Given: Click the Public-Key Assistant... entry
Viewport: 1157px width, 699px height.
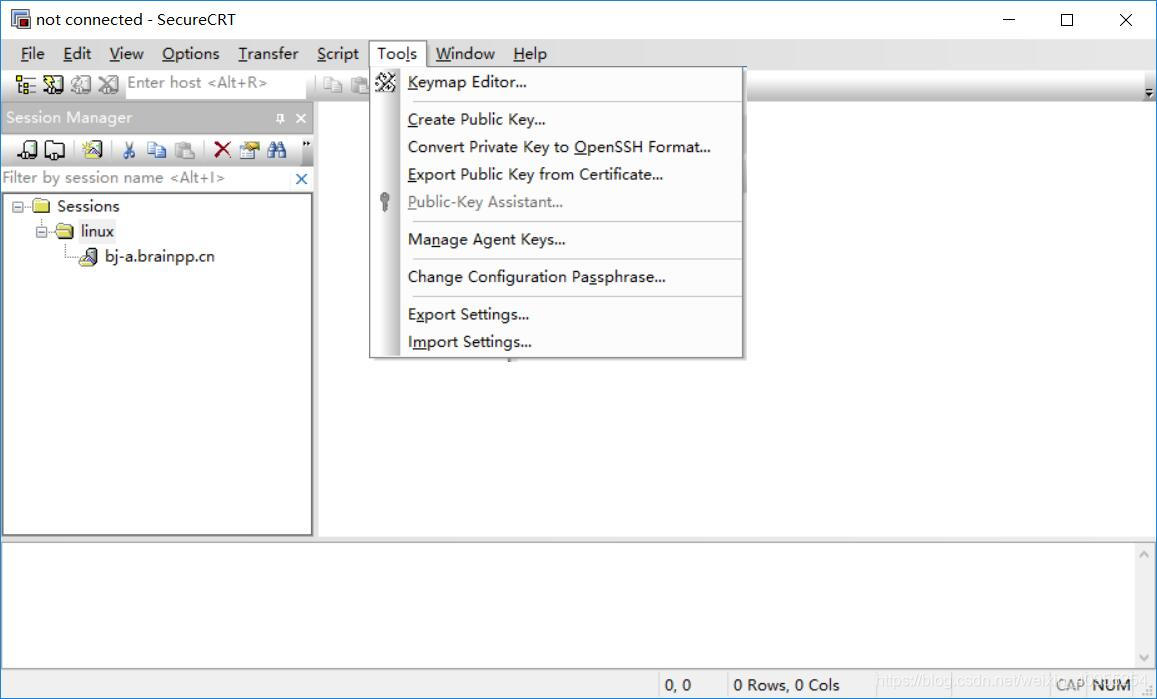Looking at the screenshot, I should tap(557, 202).
